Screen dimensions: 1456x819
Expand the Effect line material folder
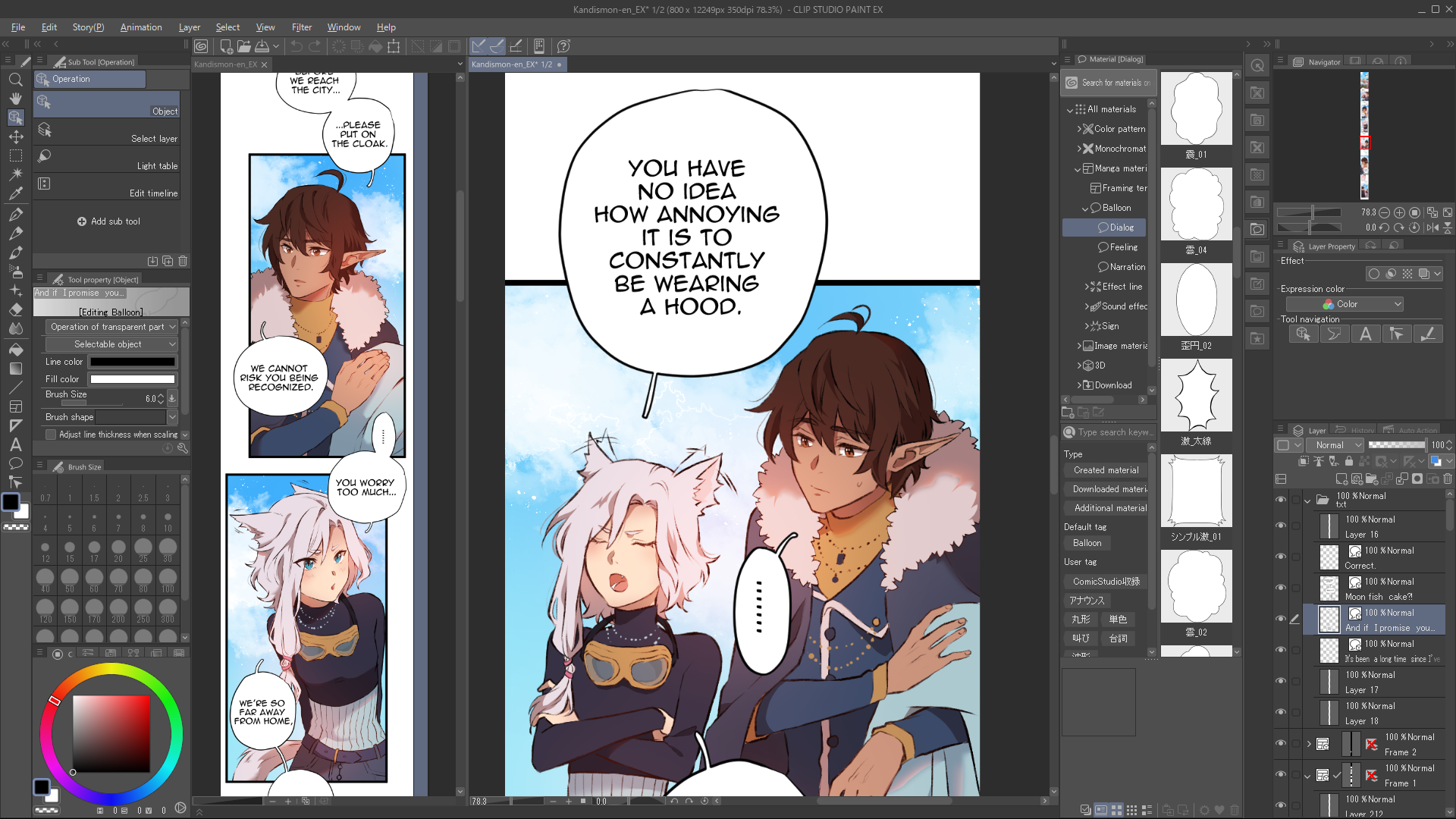[1087, 287]
